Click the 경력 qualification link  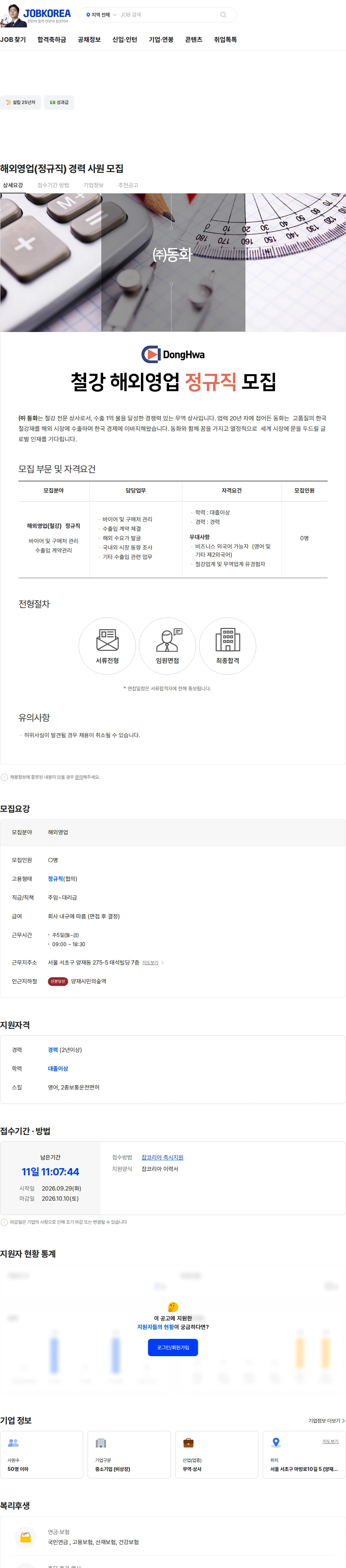pyautogui.click(x=53, y=1050)
